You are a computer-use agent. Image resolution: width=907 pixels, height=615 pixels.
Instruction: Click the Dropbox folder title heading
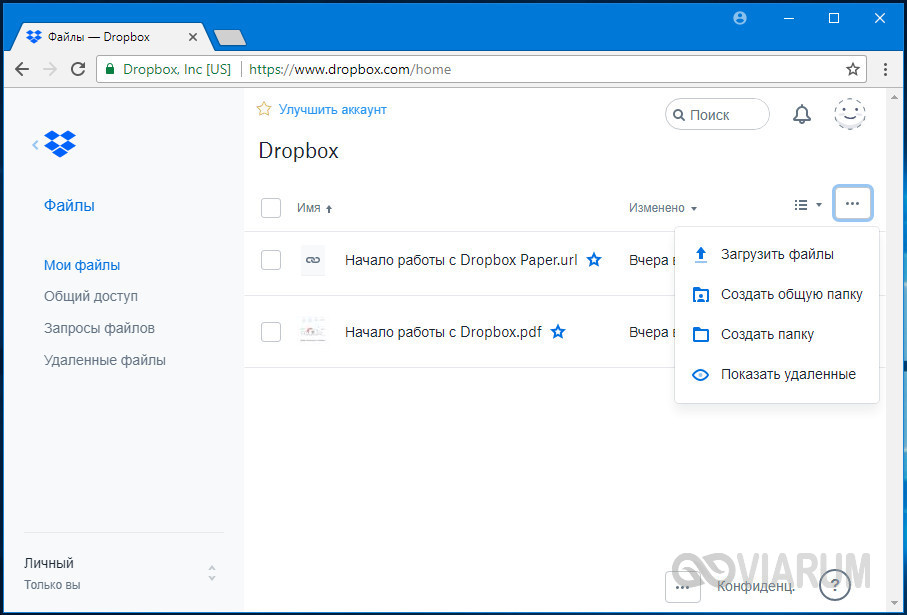(x=298, y=150)
